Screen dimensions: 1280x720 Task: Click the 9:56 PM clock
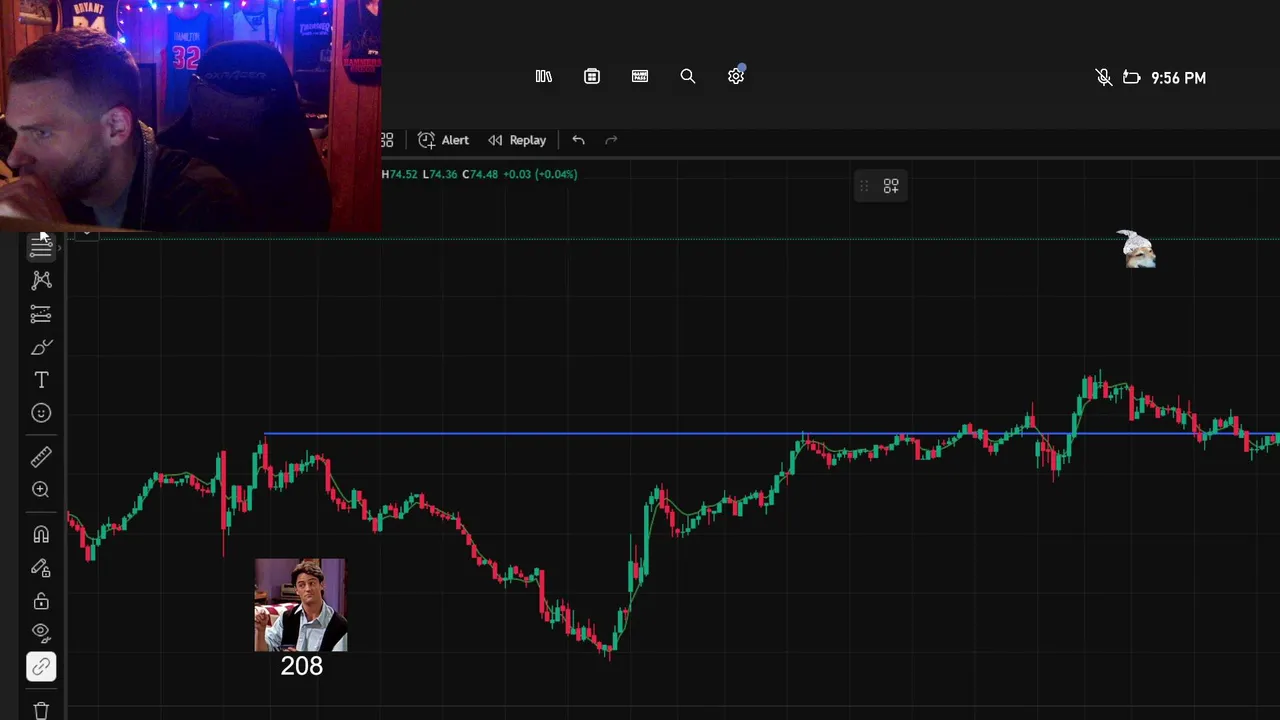[x=1178, y=77]
